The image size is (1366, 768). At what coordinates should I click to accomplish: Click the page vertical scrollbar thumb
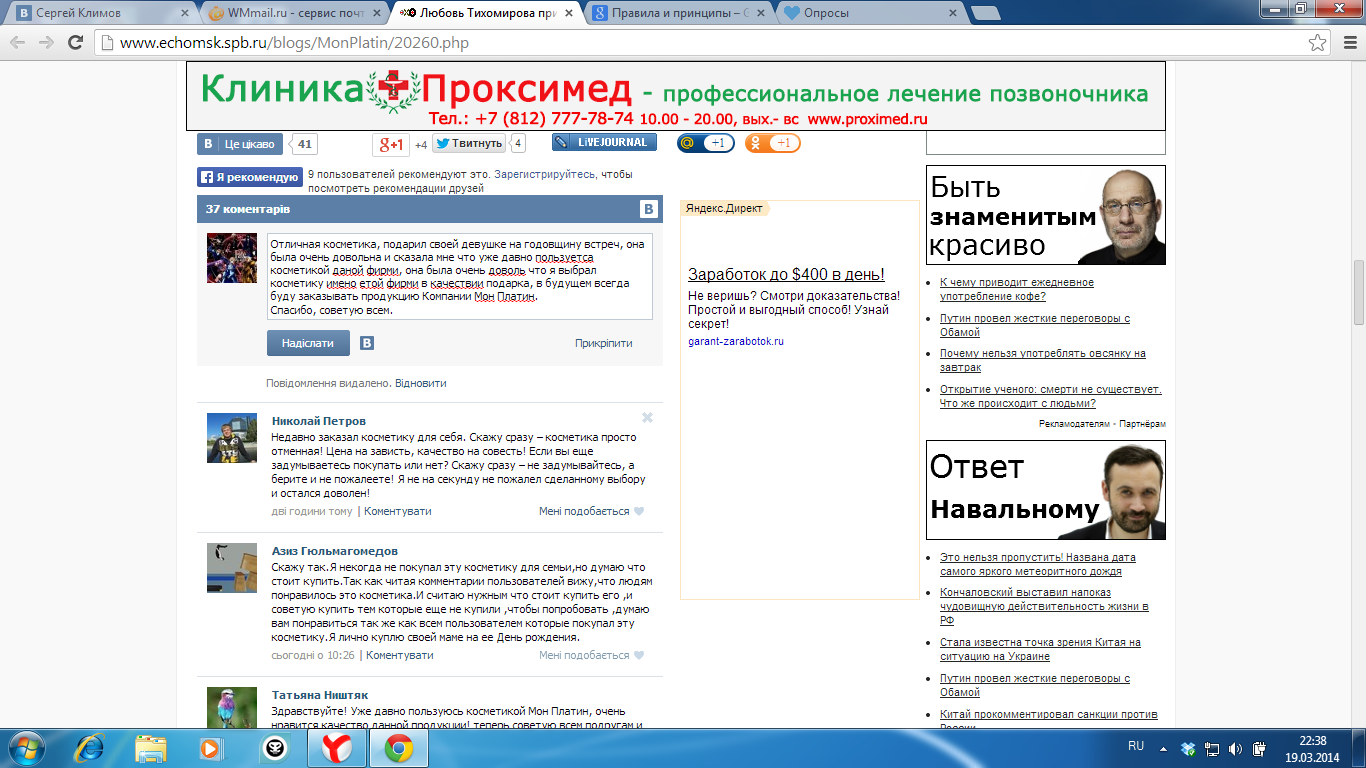coord(1357,292)
